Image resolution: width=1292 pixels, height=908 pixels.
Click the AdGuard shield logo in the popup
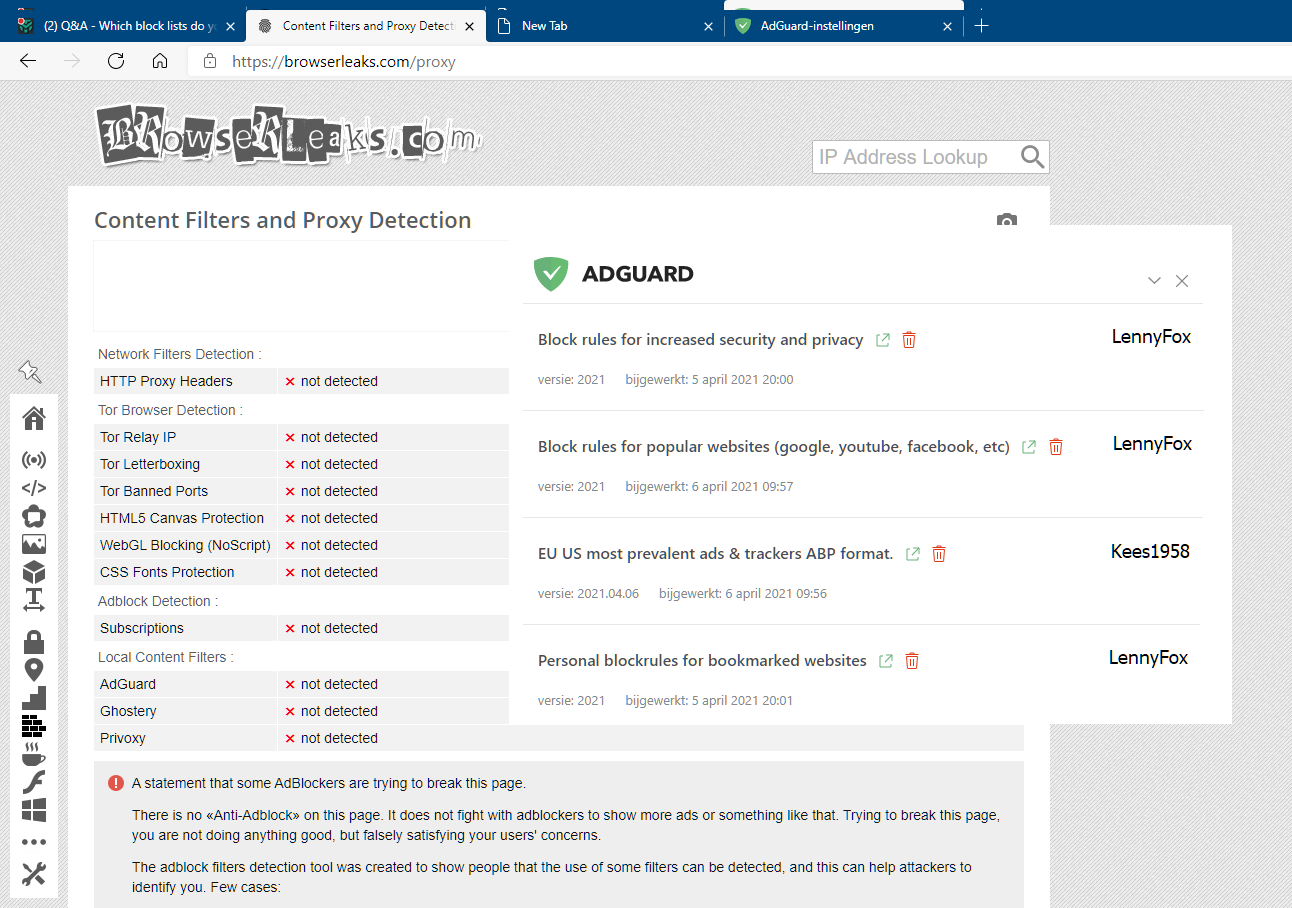point(551,274)
